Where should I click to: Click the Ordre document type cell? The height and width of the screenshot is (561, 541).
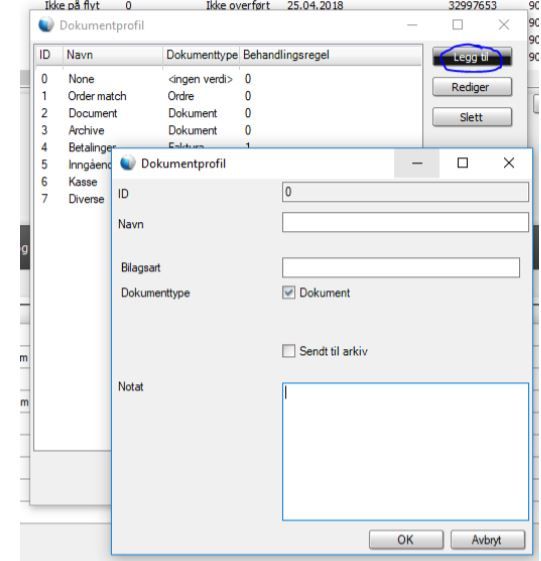pyautogui.click(x=181, y=96)
